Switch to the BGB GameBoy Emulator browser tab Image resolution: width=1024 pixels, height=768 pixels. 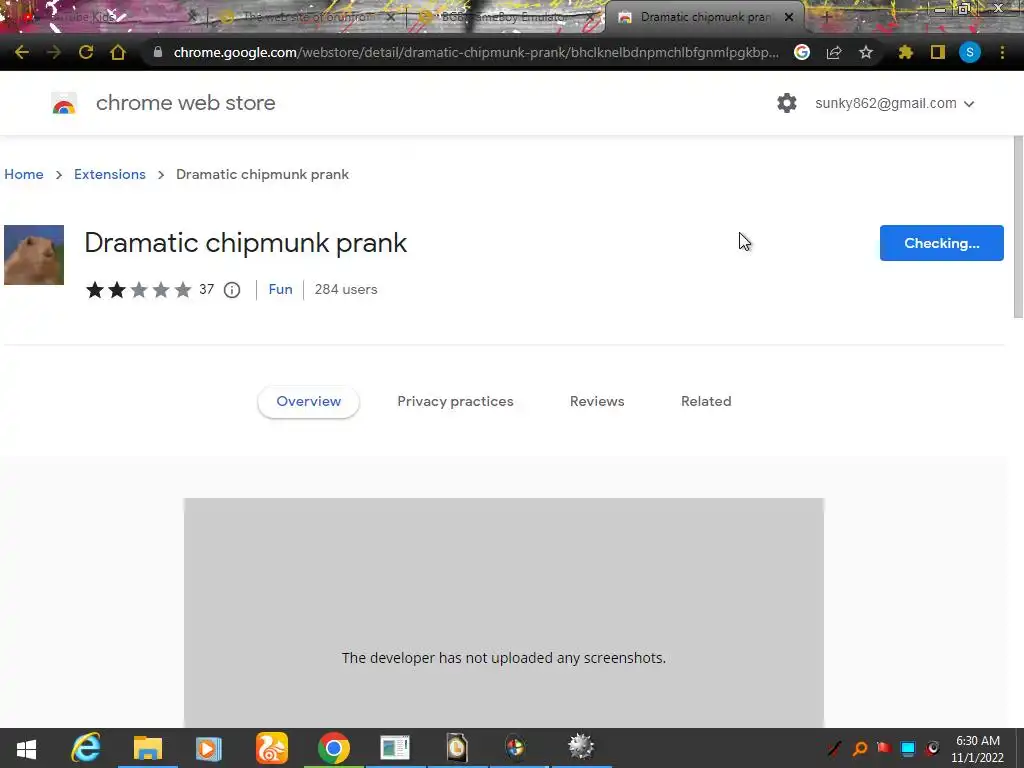503,18
